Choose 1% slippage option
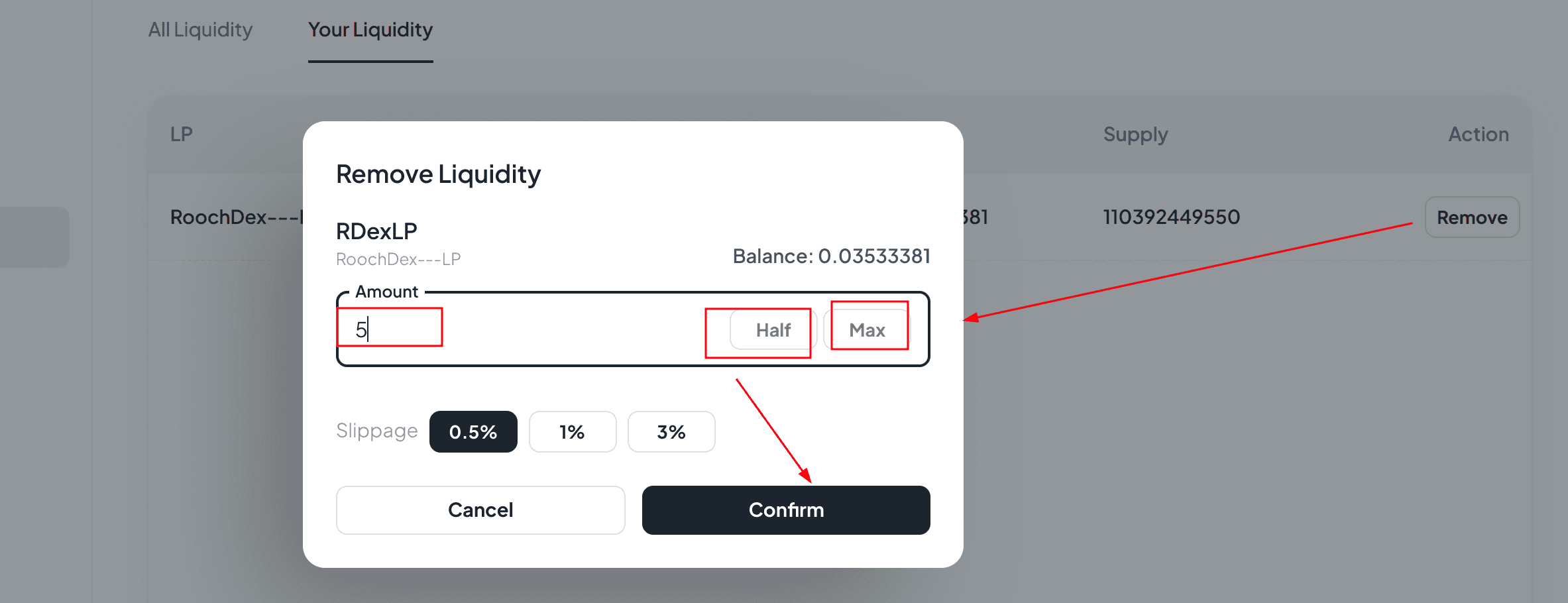1568x603 pixels. 573,432
